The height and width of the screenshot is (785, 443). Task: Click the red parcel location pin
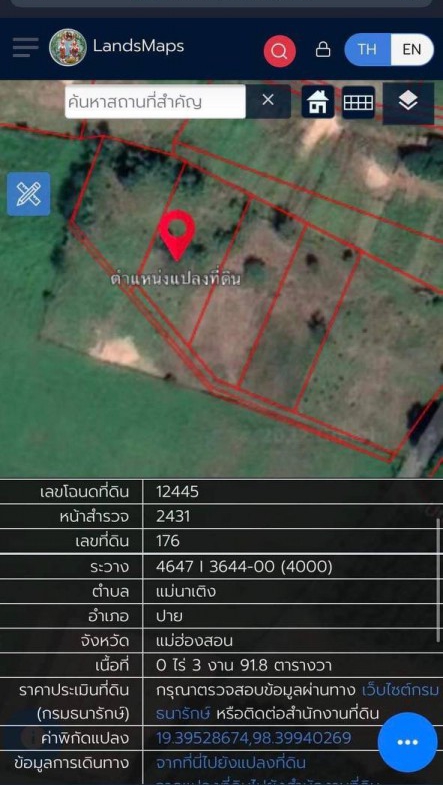pyautogui.click(x=177, y=235)
